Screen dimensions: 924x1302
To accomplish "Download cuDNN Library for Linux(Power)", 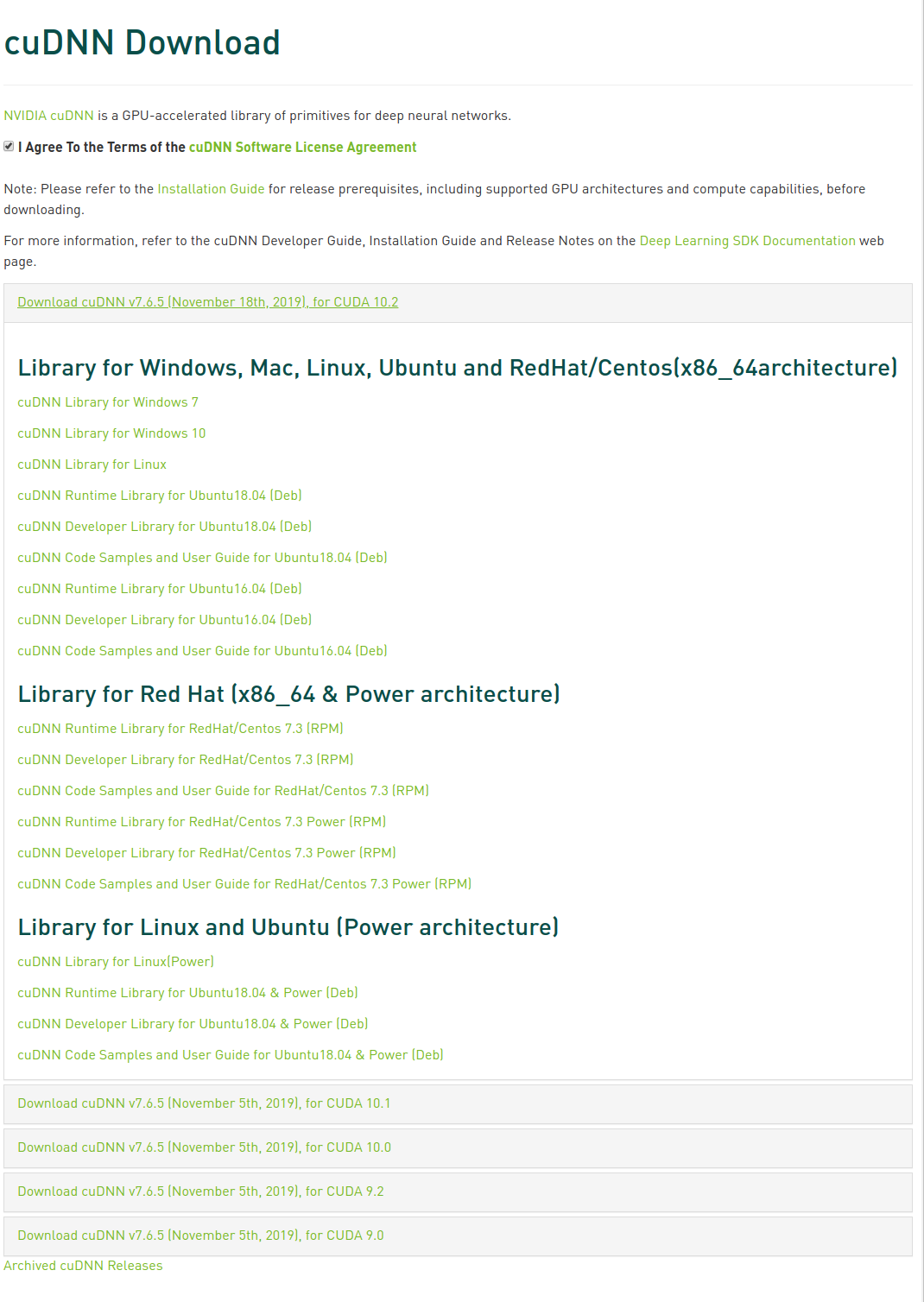I will (x=116, y=962).
